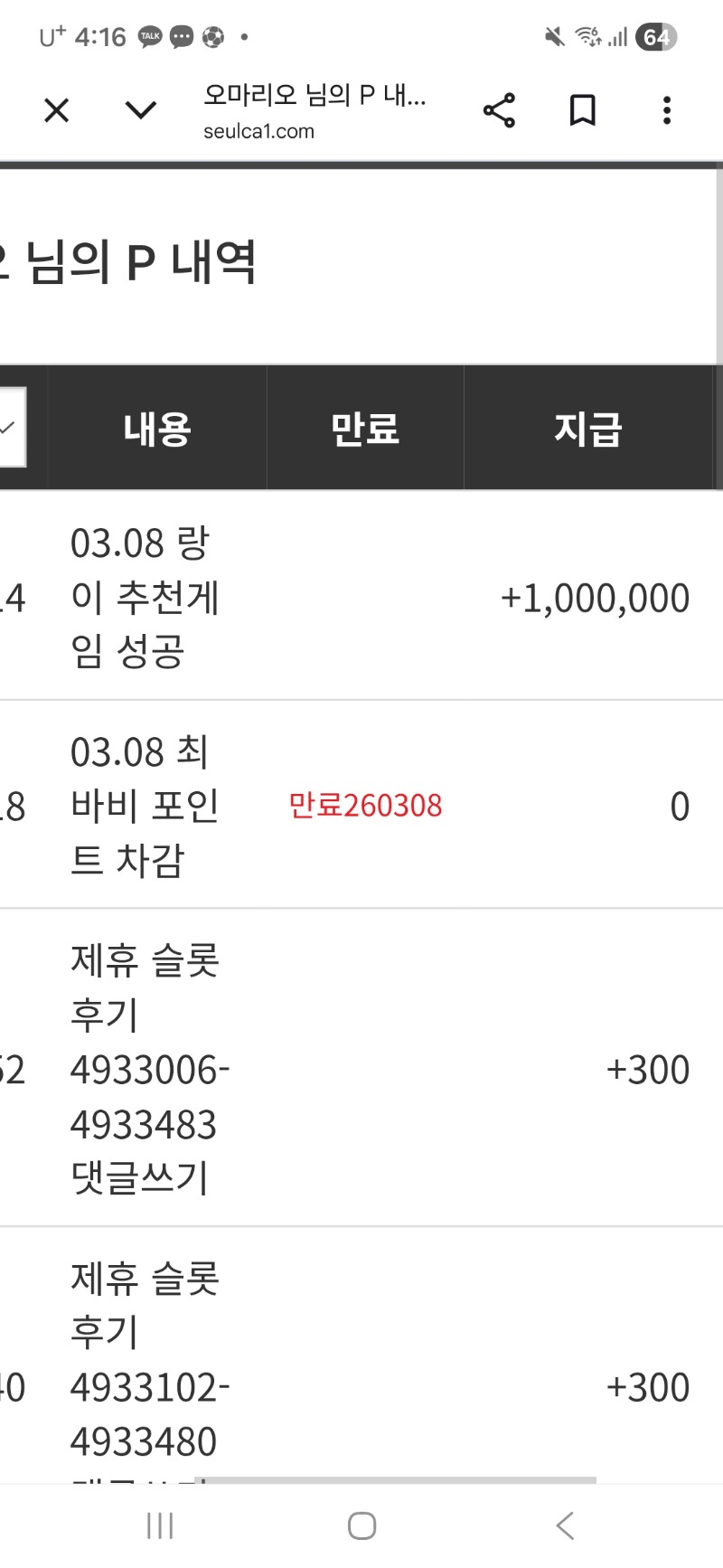Click the horizontal scrollbar at bottom
723x1568 pixels.
pos(398,1480)
